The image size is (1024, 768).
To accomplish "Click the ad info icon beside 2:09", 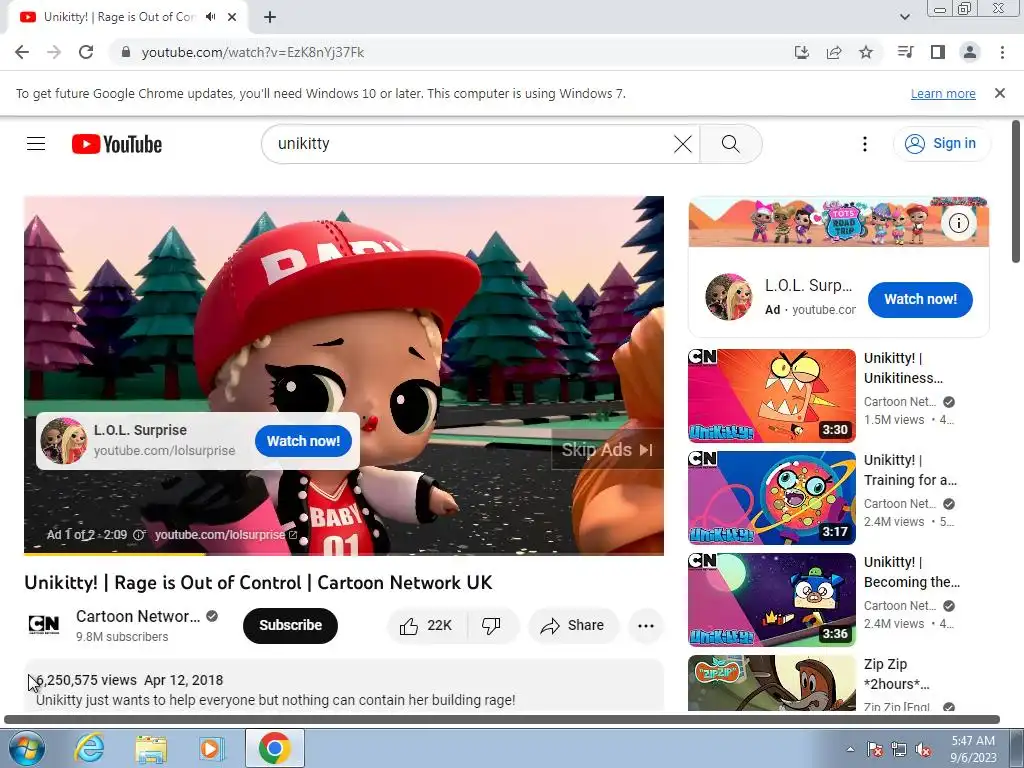I will coord(138,535).
